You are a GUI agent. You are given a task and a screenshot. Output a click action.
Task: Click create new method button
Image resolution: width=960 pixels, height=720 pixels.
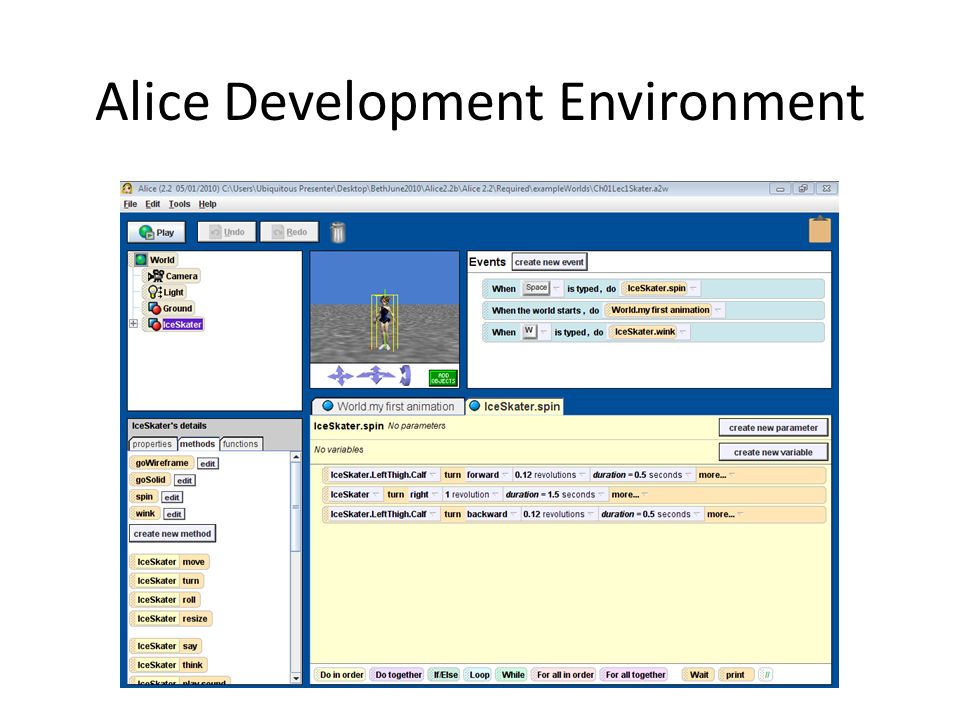(x=172, y=534)
